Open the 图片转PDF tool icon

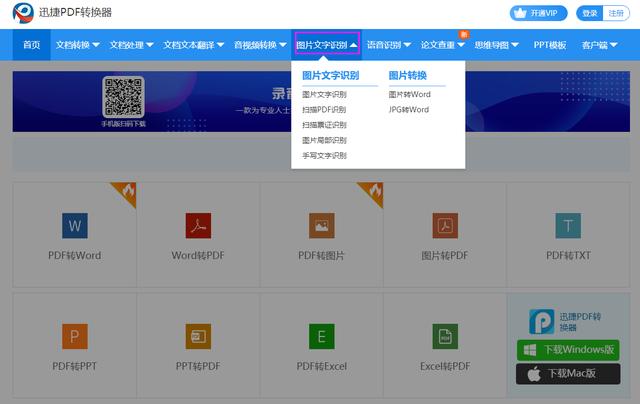(445, 226)
